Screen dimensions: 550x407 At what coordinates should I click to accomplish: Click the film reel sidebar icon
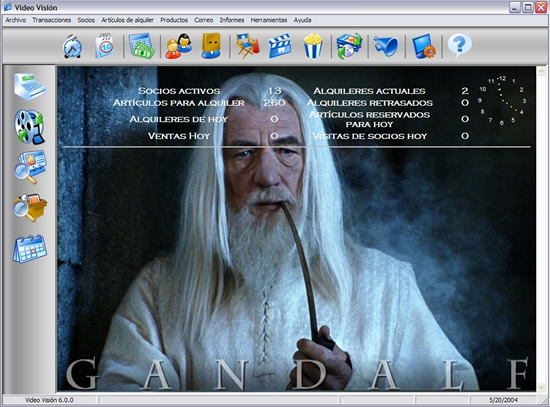pos(29,127)
